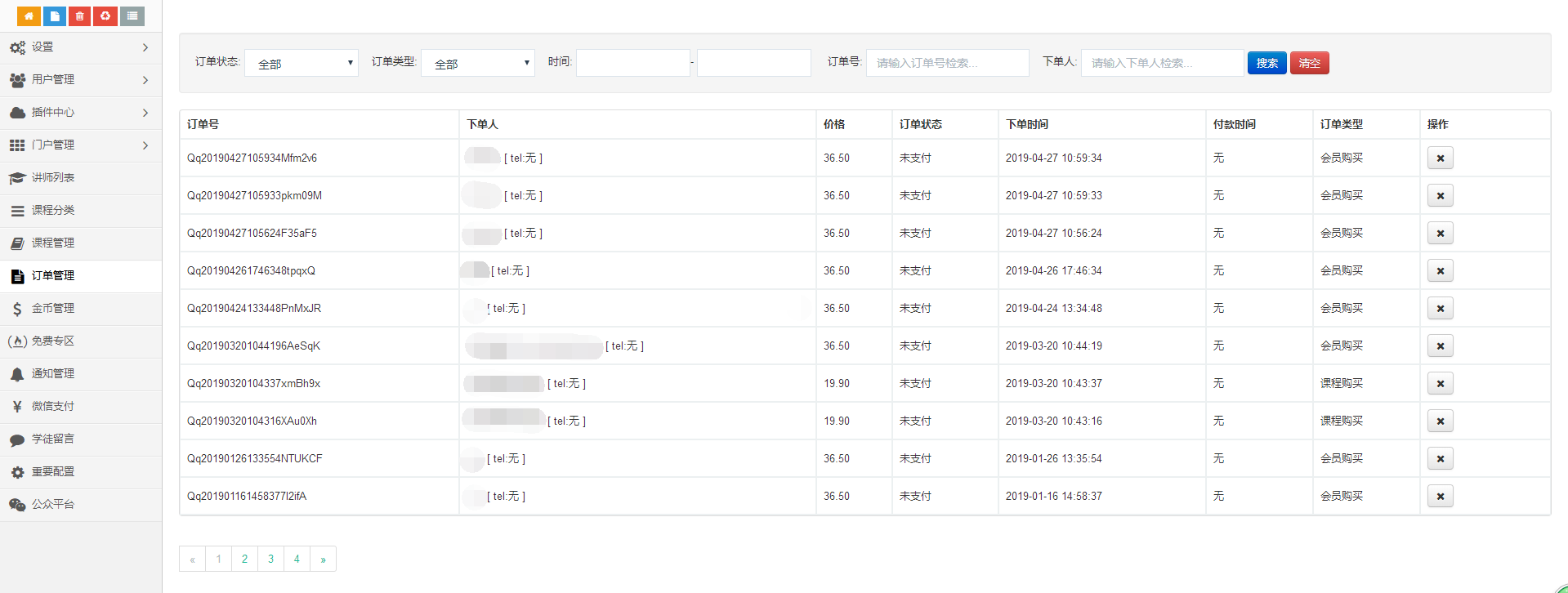The width and height of the screenshot is (1568, 593).
Task: Delete order Qq20190427105934Mfm2v6 with its X button
Action: pyautogui.click(x=1440, y=158)
